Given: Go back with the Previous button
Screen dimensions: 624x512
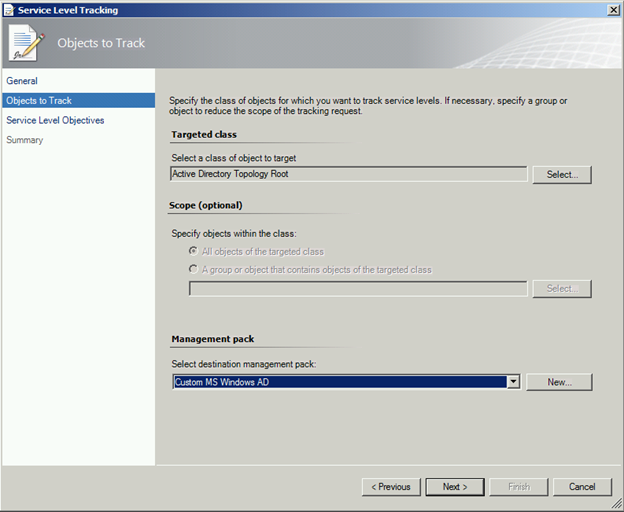Looking at the screenshot, I should click(391, 487).
